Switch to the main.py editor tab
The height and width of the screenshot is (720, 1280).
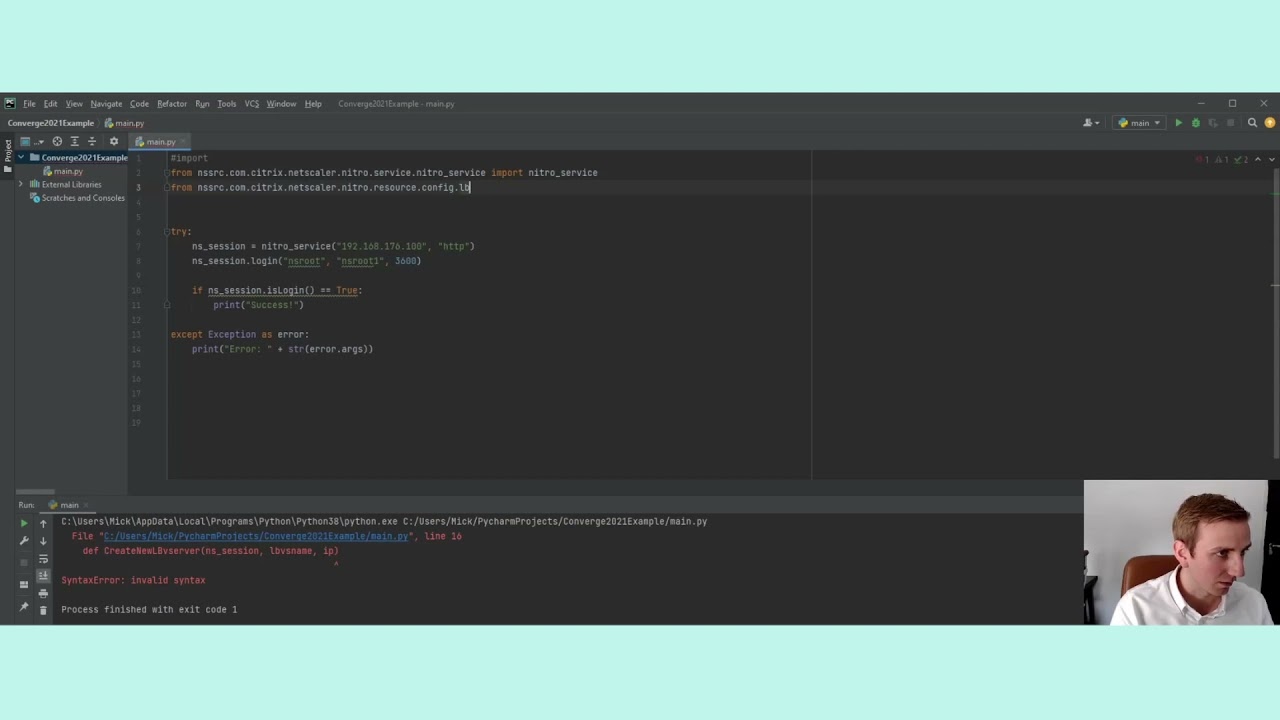(161, 142)
